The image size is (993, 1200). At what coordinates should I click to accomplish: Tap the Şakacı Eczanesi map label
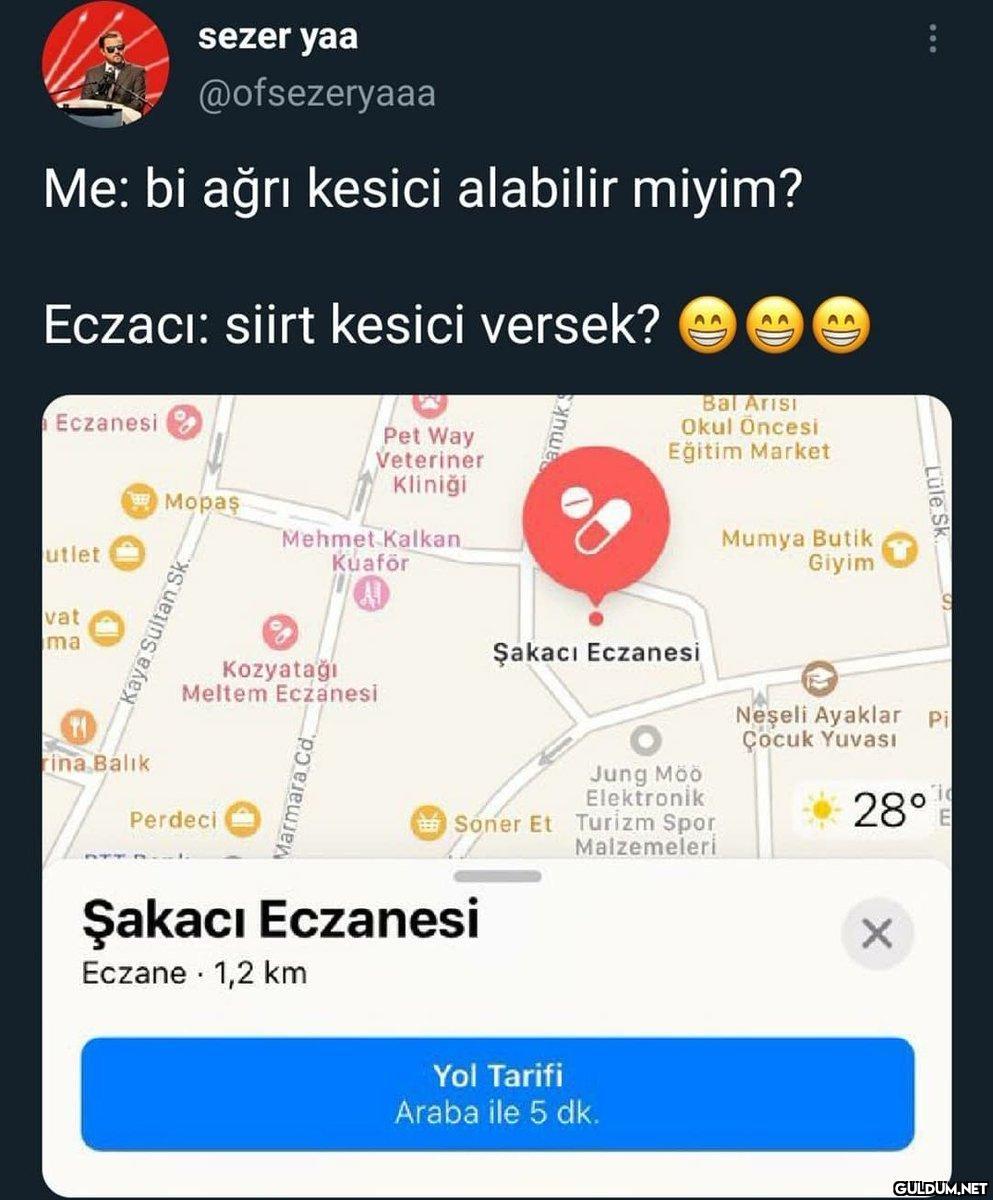(596, 653)
